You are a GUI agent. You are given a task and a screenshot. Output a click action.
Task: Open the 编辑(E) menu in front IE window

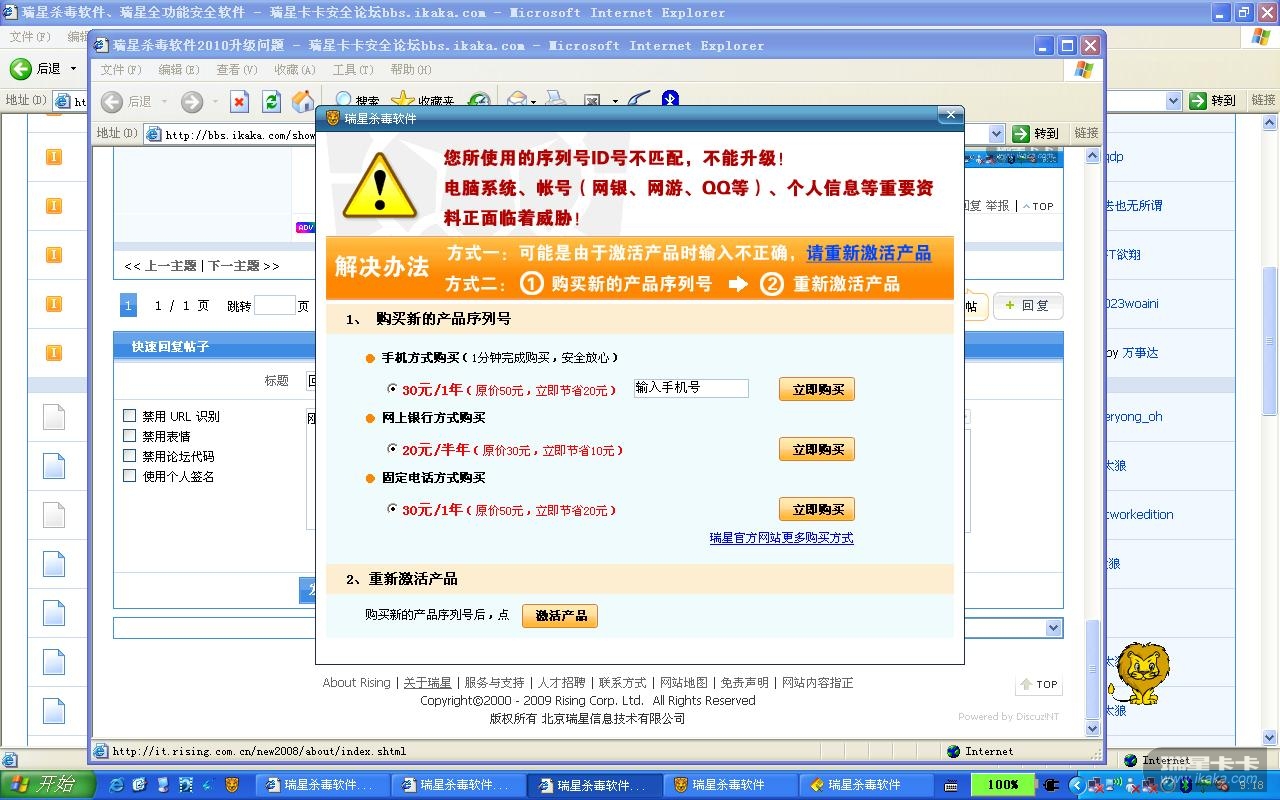click(x=179, y=70)
